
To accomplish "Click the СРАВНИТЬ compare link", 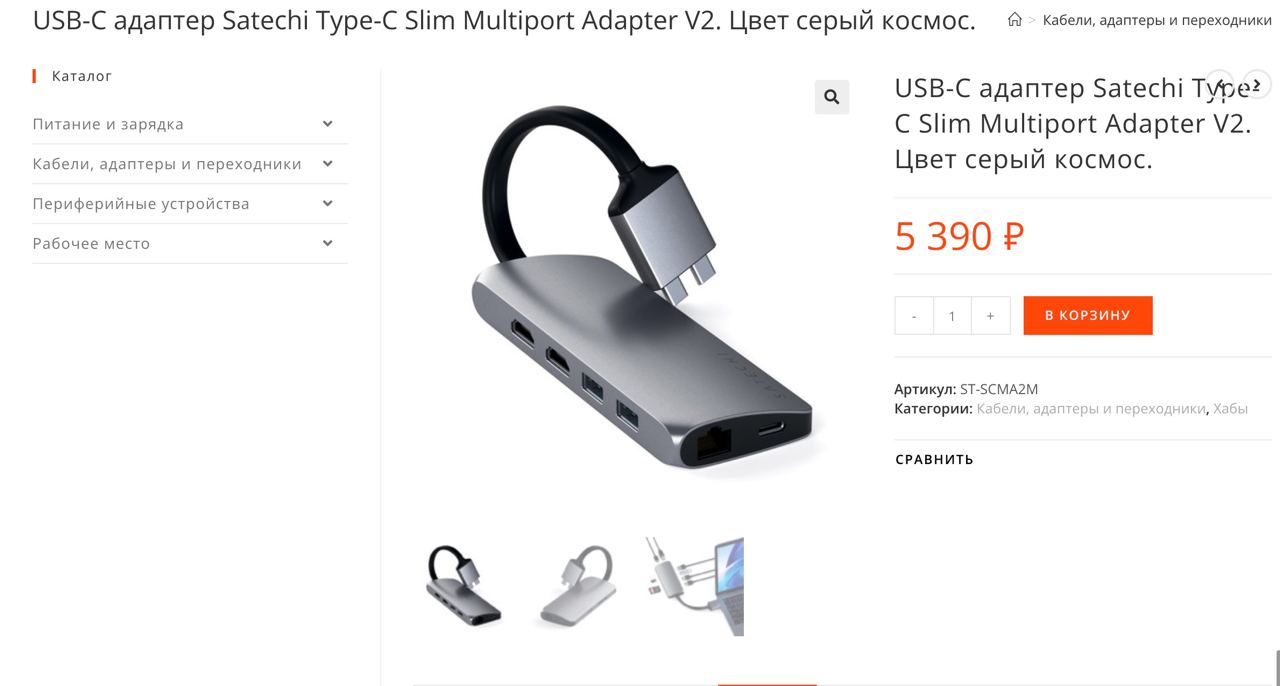I will (934, 460).
